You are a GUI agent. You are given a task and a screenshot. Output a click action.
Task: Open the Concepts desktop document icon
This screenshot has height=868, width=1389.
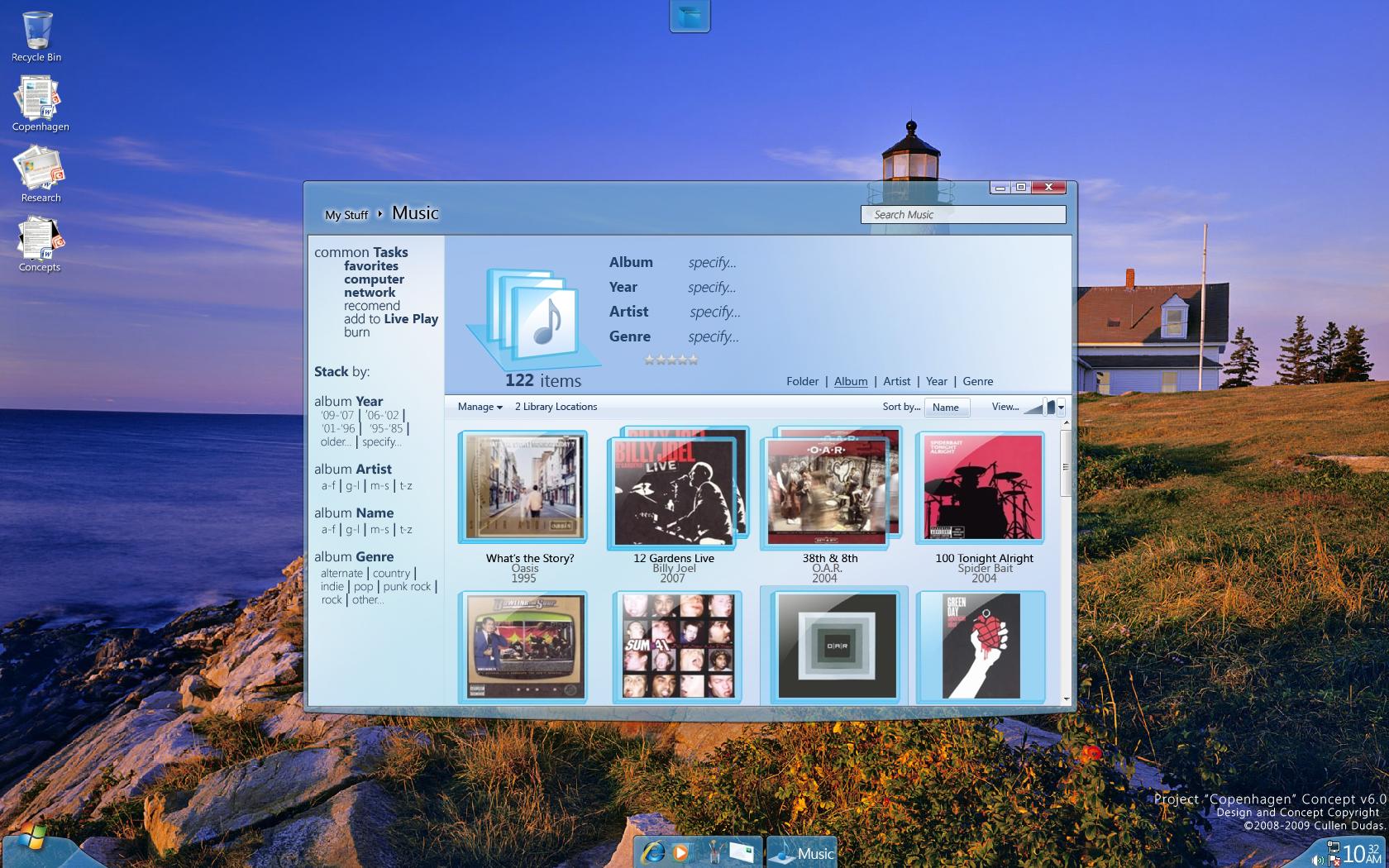click(40, 244)
